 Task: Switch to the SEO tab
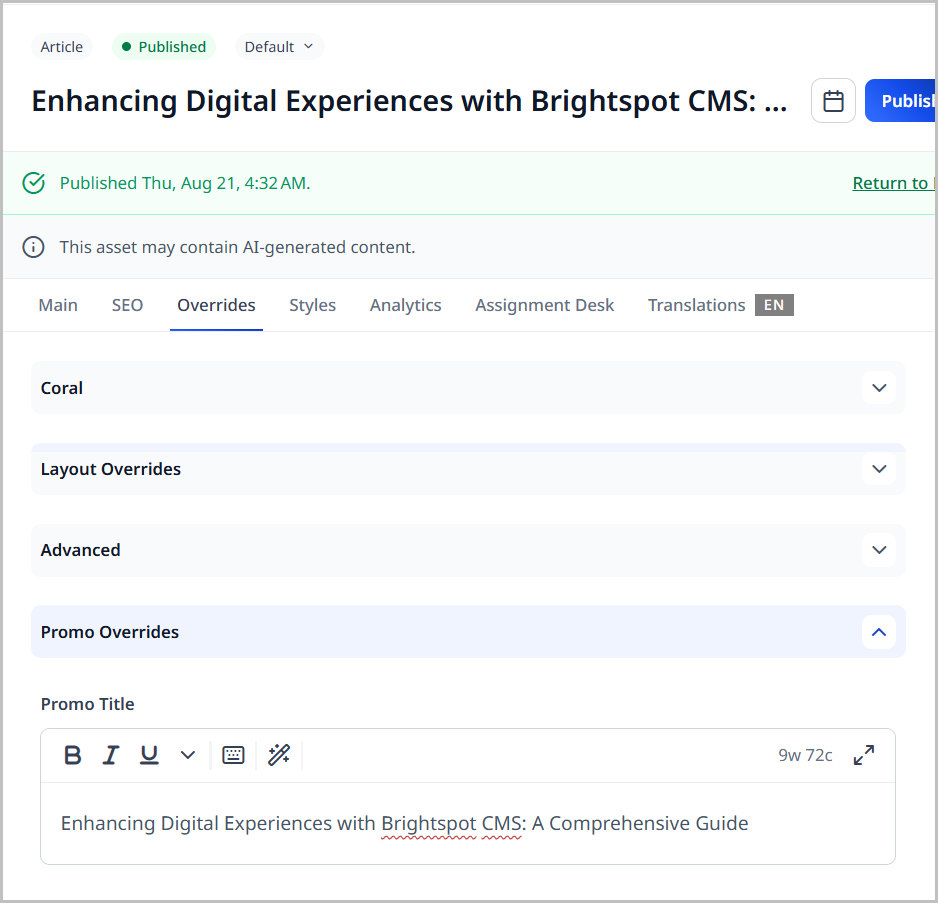[127, 305]
